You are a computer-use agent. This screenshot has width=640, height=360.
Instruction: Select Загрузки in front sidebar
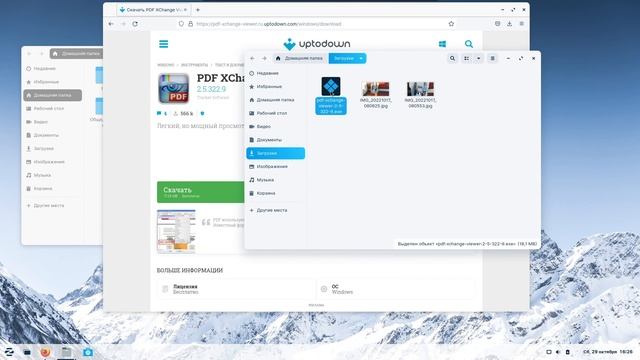(x=276, y=153)
